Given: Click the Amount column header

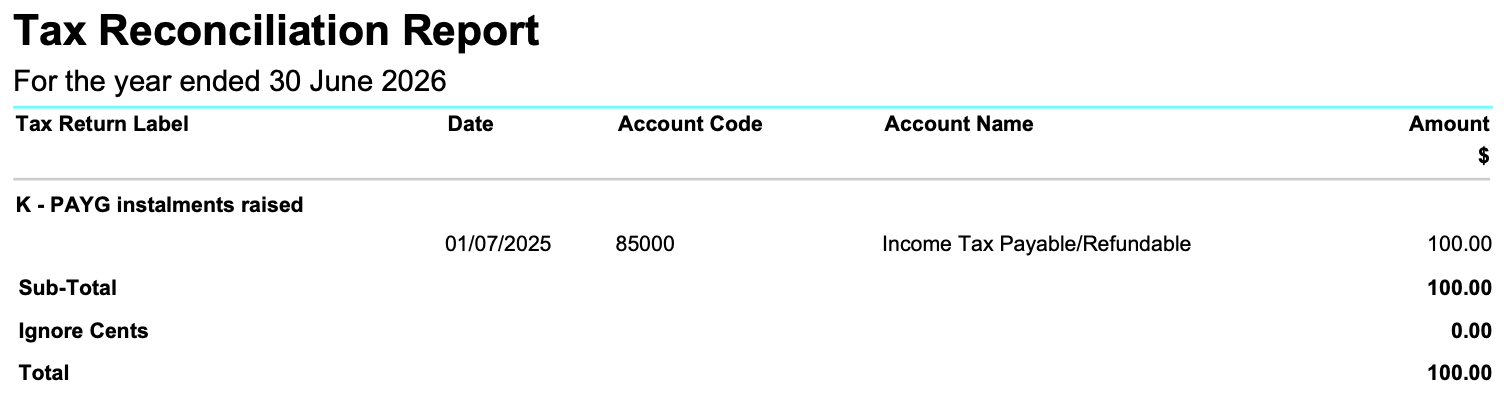Looking at the screenshot, I should click(1449, 124).
